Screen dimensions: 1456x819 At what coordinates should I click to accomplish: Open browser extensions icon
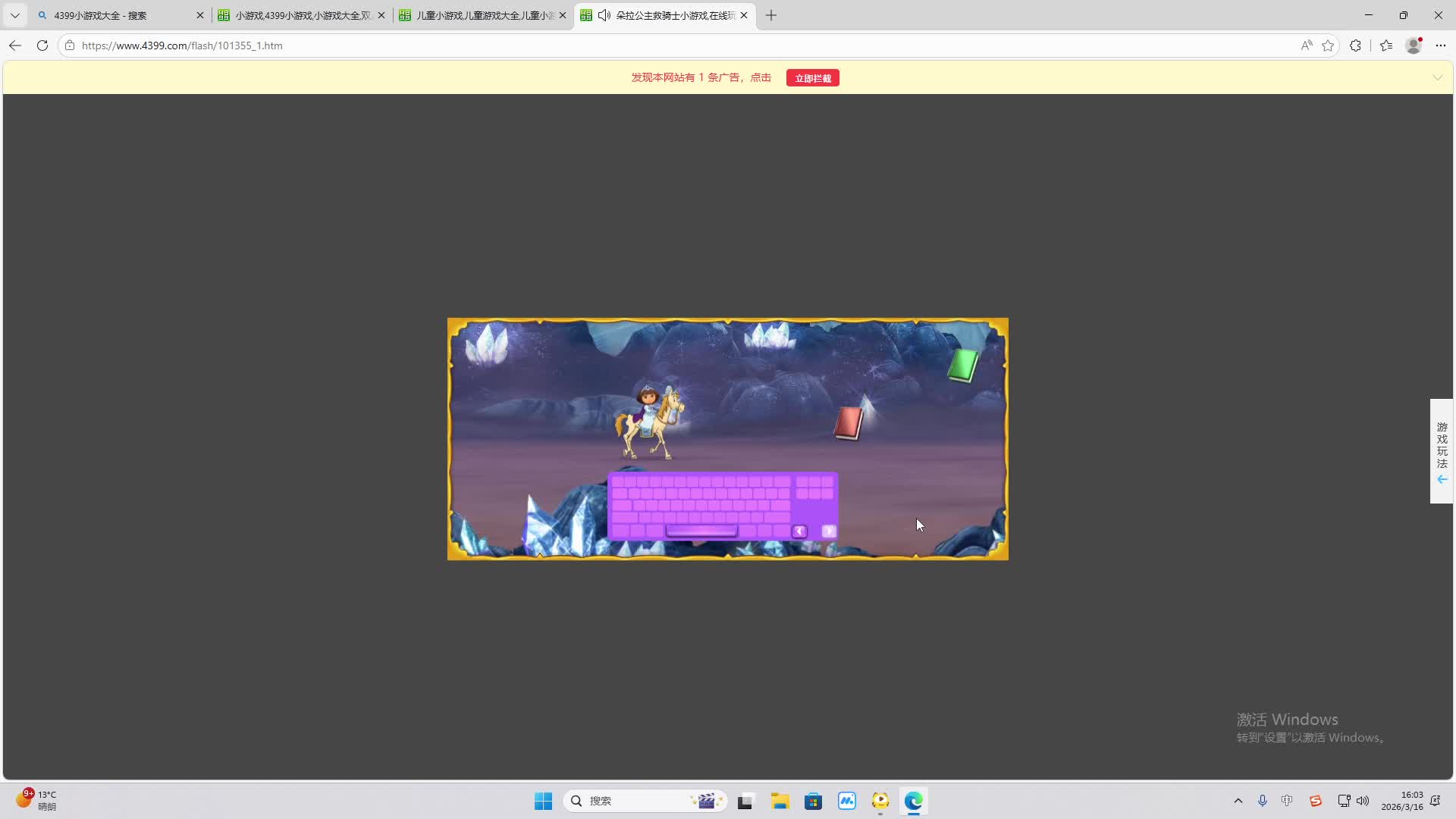point(1355,45)
